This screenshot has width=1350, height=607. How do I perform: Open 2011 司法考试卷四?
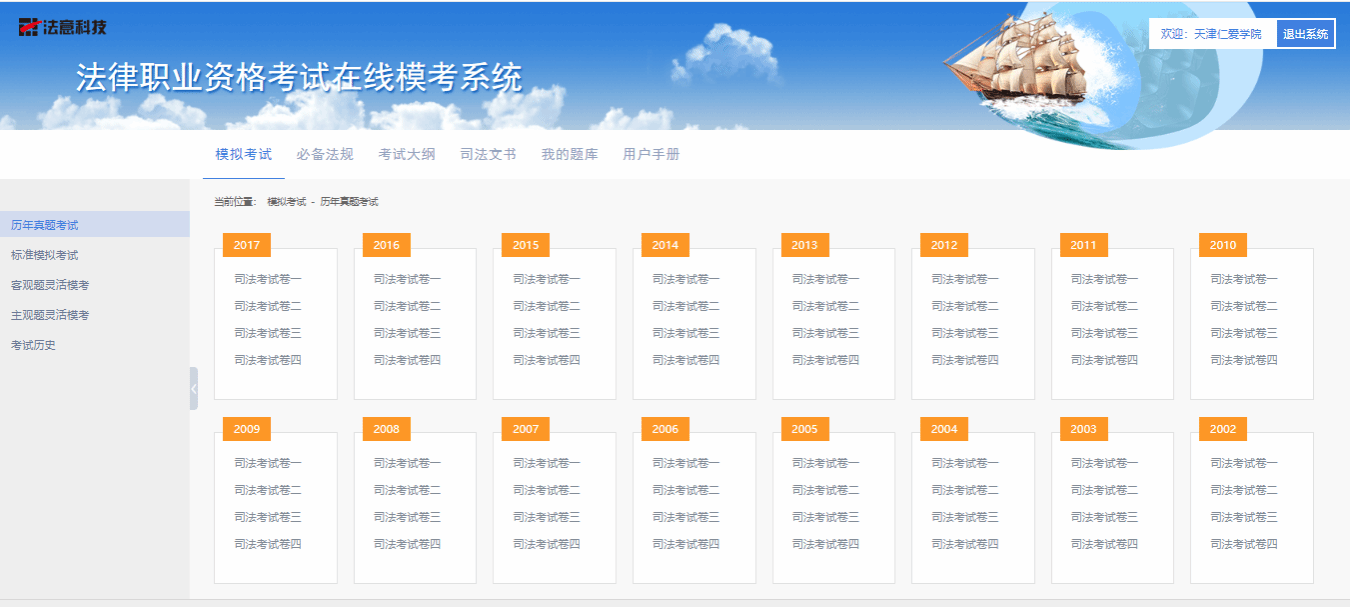[1105, 360]
